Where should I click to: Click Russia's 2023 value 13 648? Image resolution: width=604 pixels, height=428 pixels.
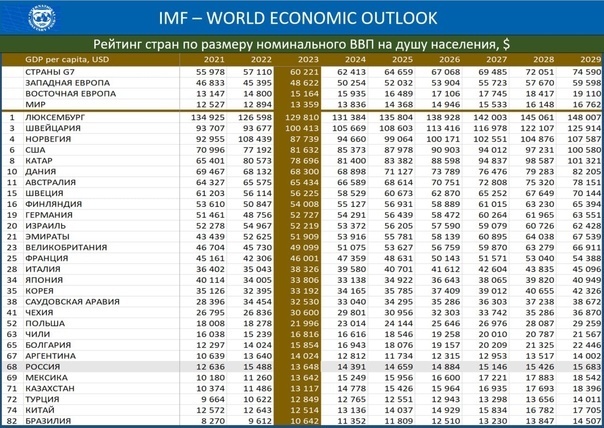[x=304, y=367]
